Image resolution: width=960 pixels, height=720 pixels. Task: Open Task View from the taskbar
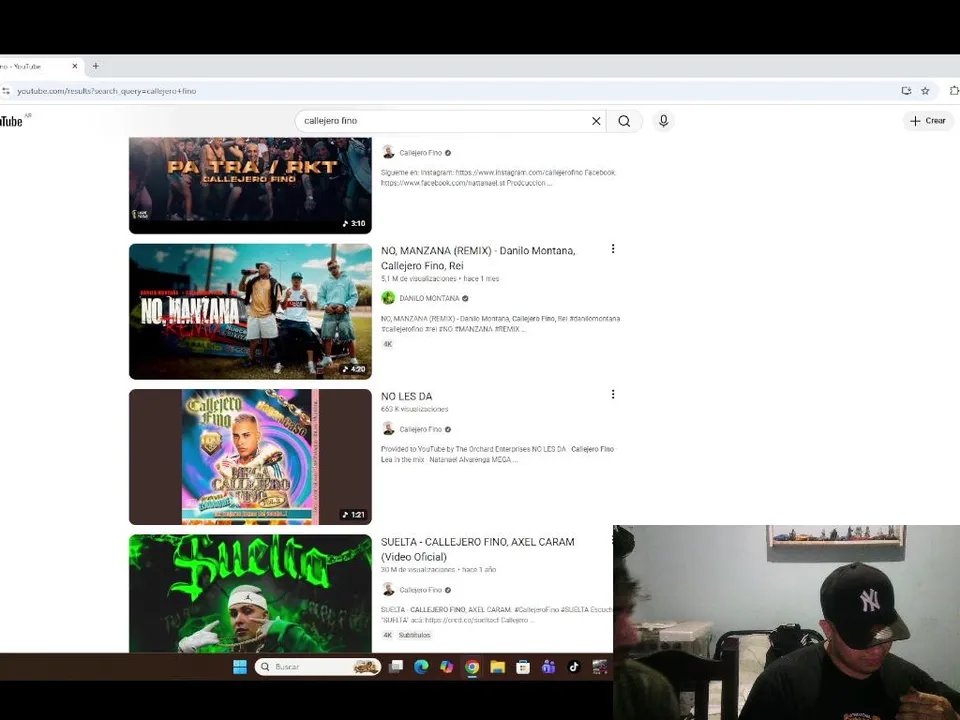tap(396, 667)
